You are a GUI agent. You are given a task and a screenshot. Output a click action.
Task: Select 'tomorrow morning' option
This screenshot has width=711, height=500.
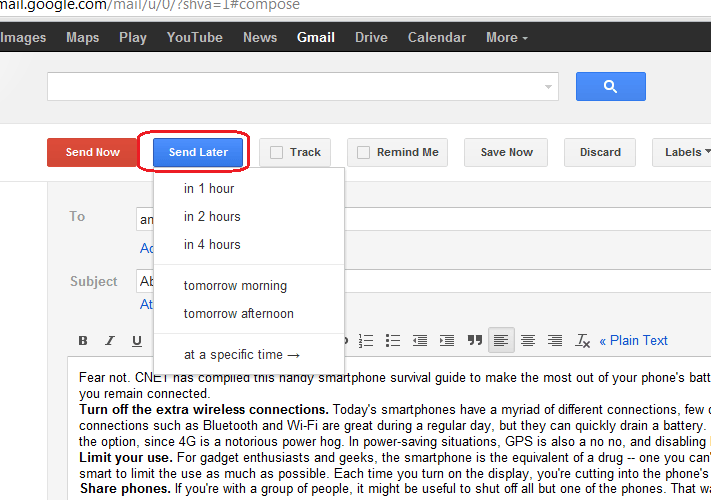tap(249, 286)
